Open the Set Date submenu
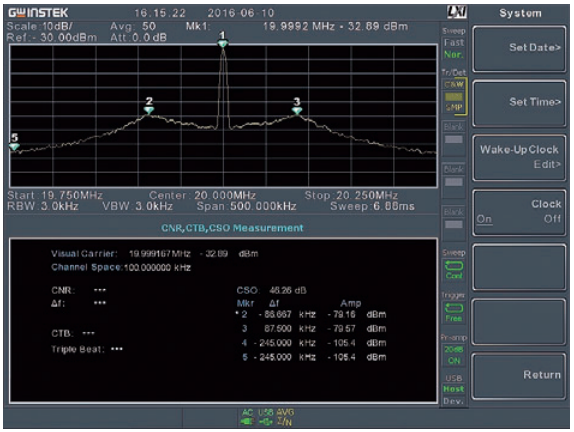Viewport: 574px width, 432px height. point(519,49)
